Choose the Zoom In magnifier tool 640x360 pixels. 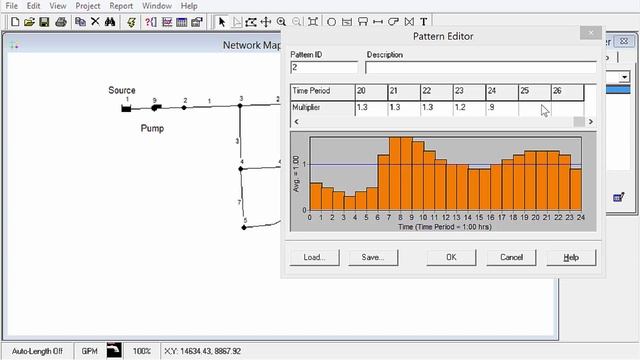click(281, 22)
